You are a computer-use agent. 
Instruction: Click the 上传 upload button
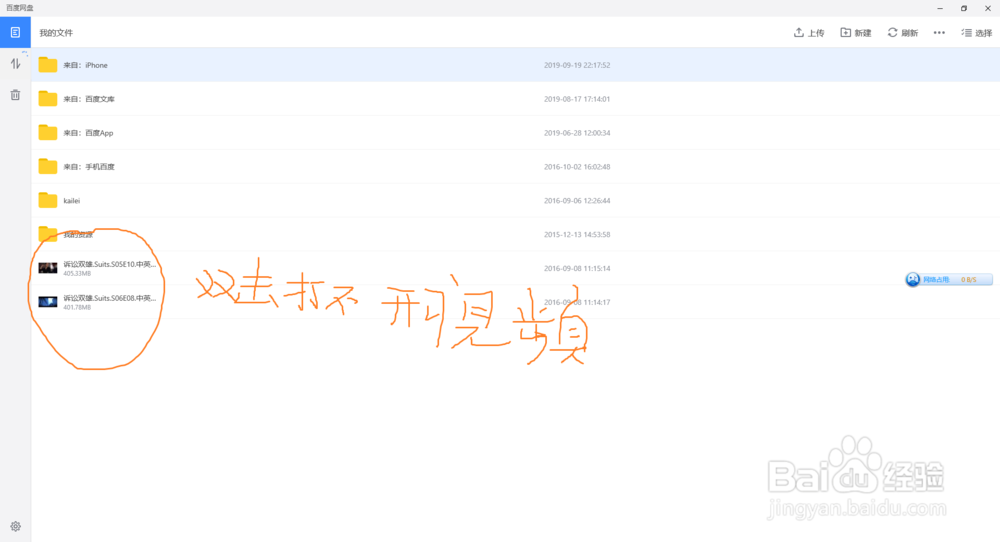pyautogui.click(x=809, y=33)
